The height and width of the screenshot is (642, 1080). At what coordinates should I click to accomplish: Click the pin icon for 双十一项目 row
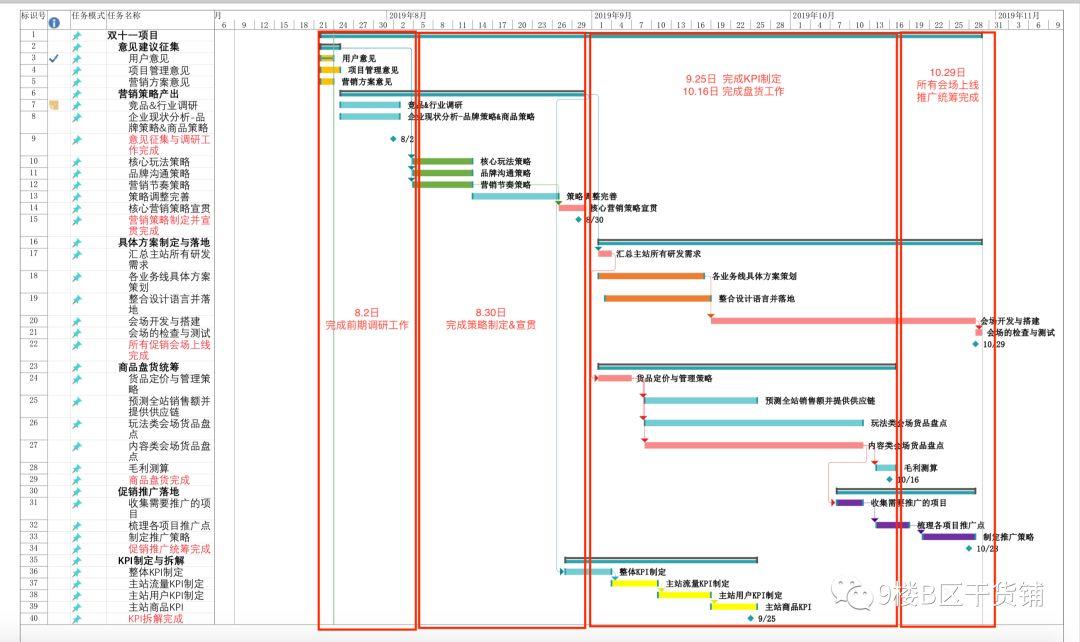[x=77, y=35]
